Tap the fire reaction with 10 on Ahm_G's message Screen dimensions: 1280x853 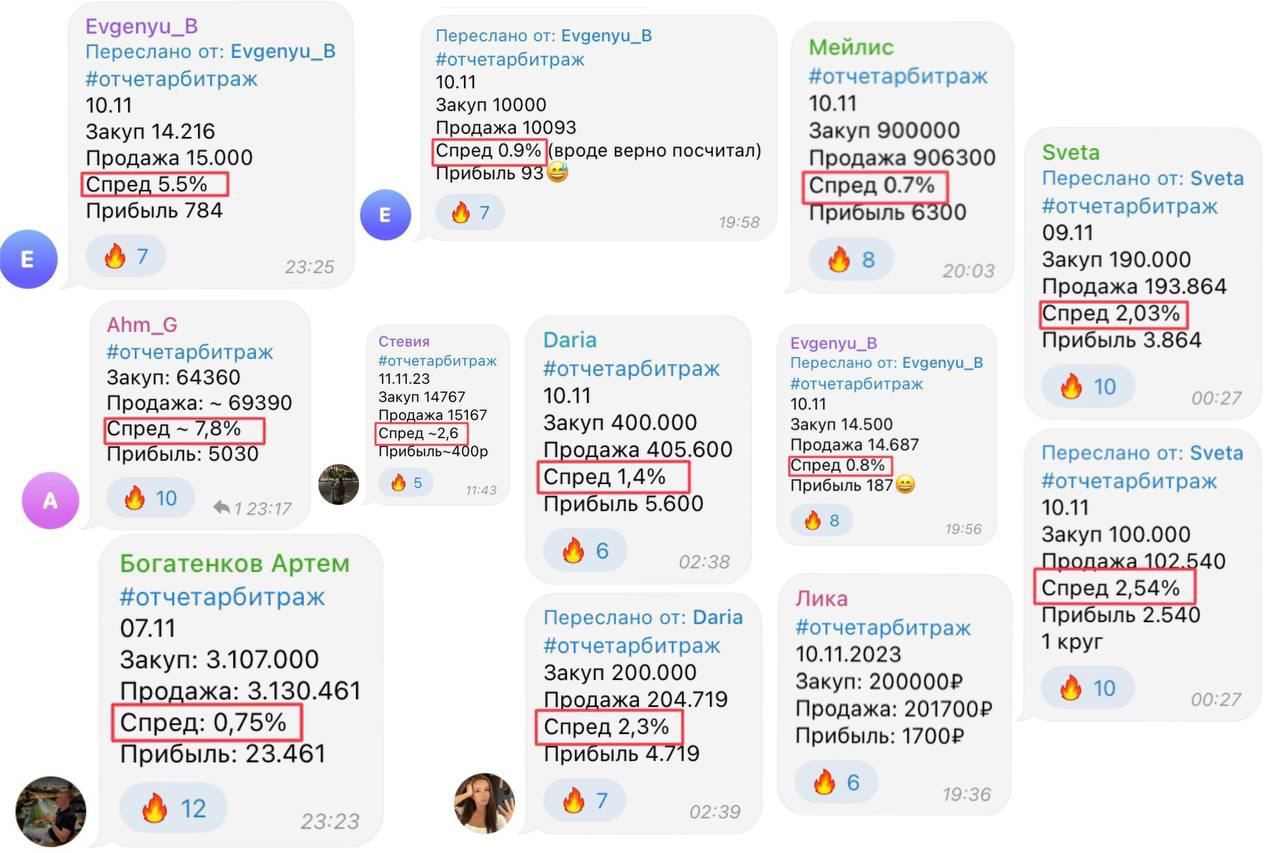point(151,498)
